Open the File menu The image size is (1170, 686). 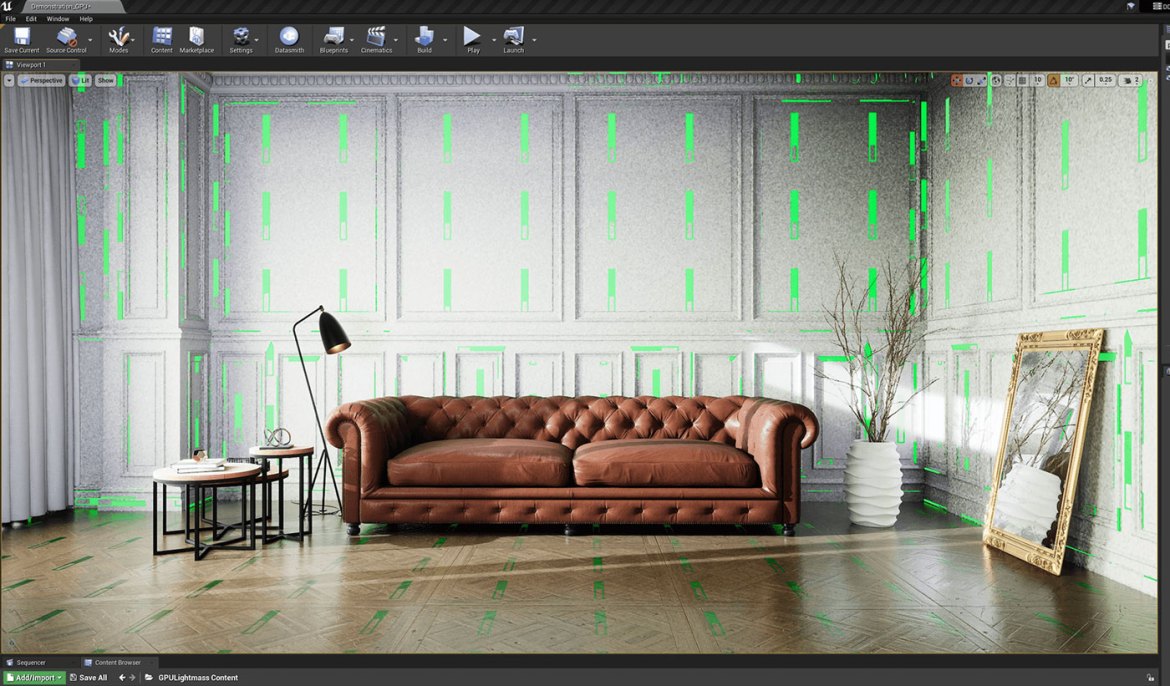click(10, 19)
